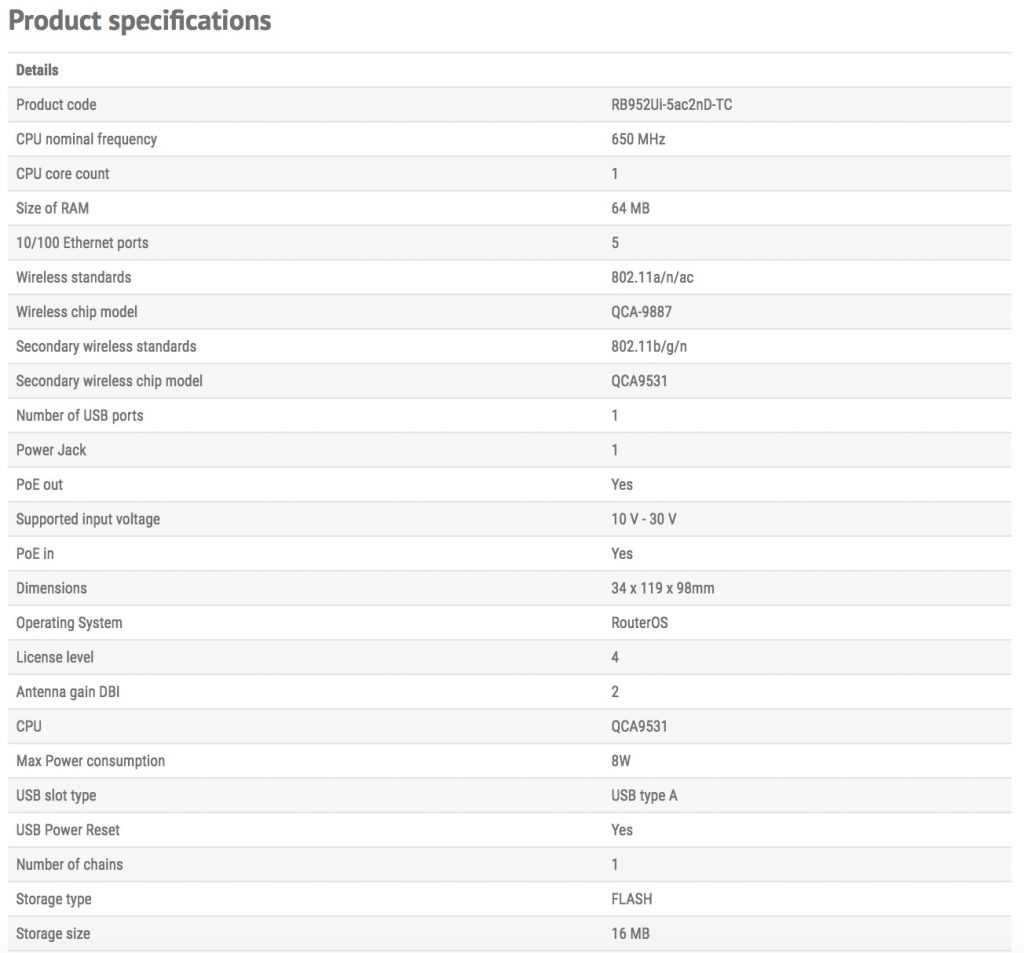The image size is (1024, 953).
Task: Click the Product specifications heading
Action: pos(140,21)
